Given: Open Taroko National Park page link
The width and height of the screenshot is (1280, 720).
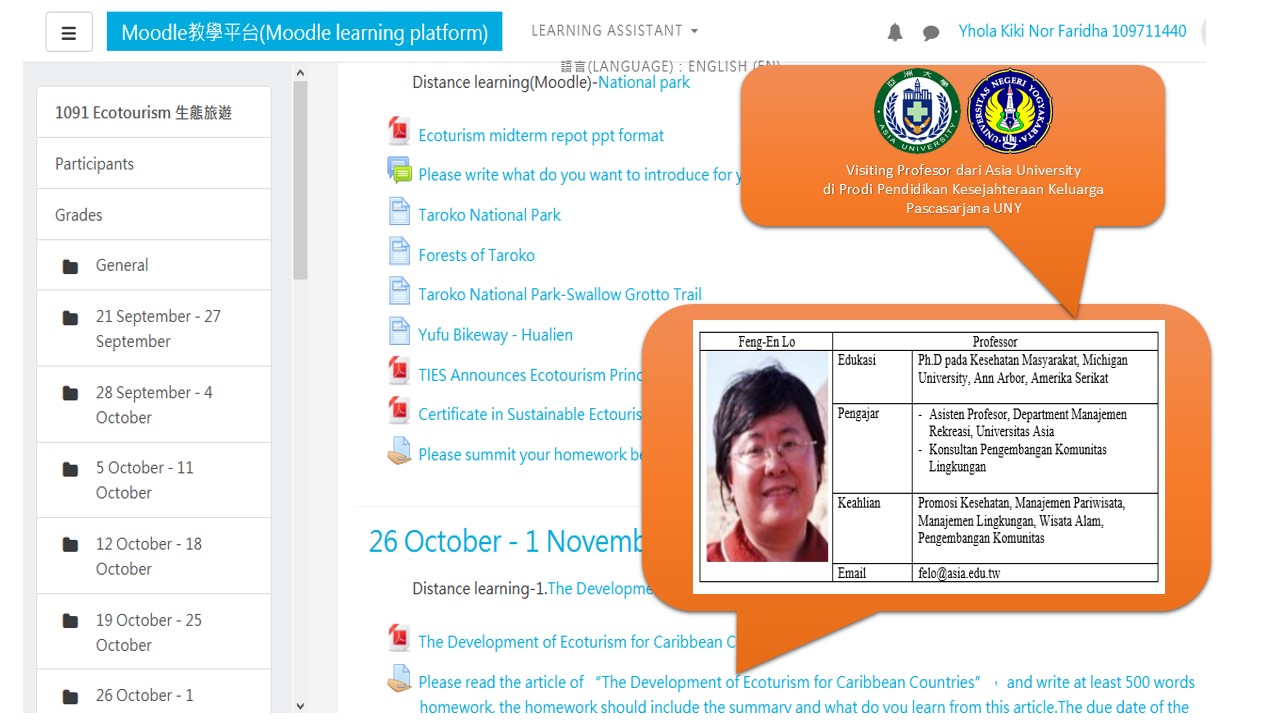Looking at the screenshot, I should (x=490, y=215).
